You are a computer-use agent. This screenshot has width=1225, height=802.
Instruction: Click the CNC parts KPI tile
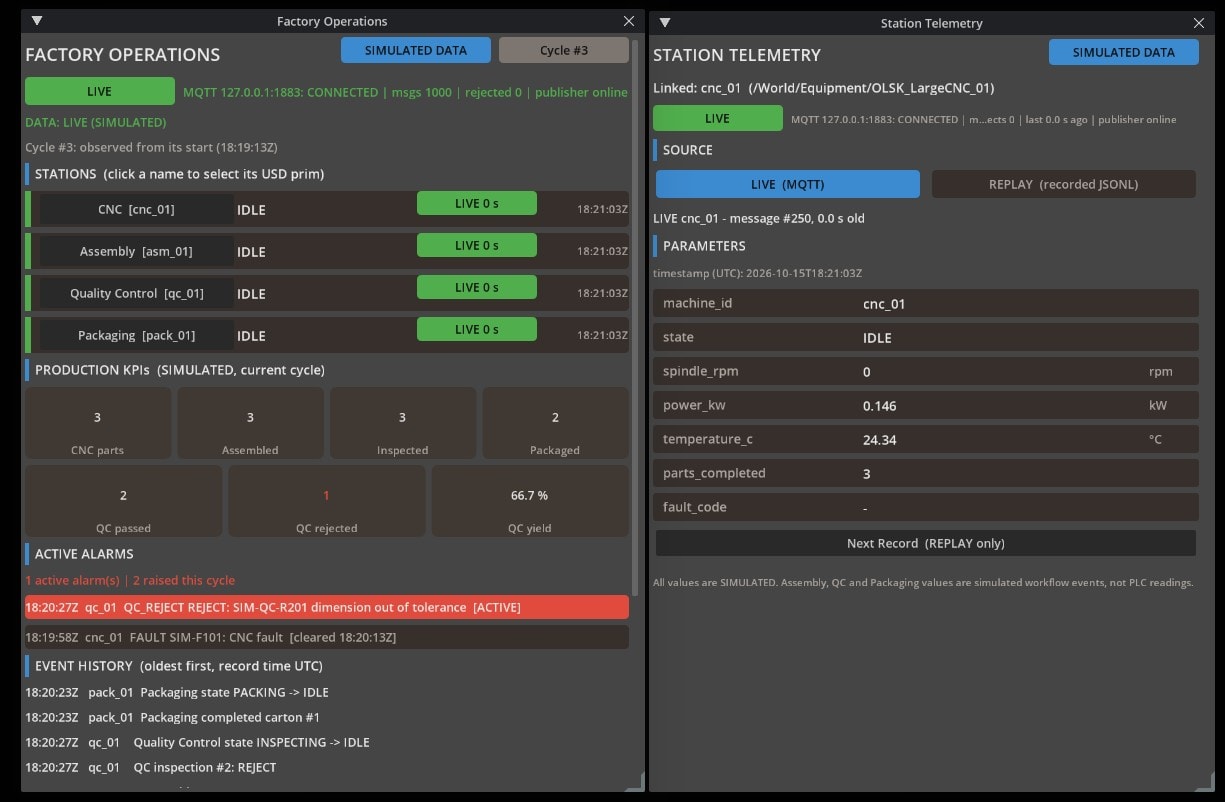98,424
